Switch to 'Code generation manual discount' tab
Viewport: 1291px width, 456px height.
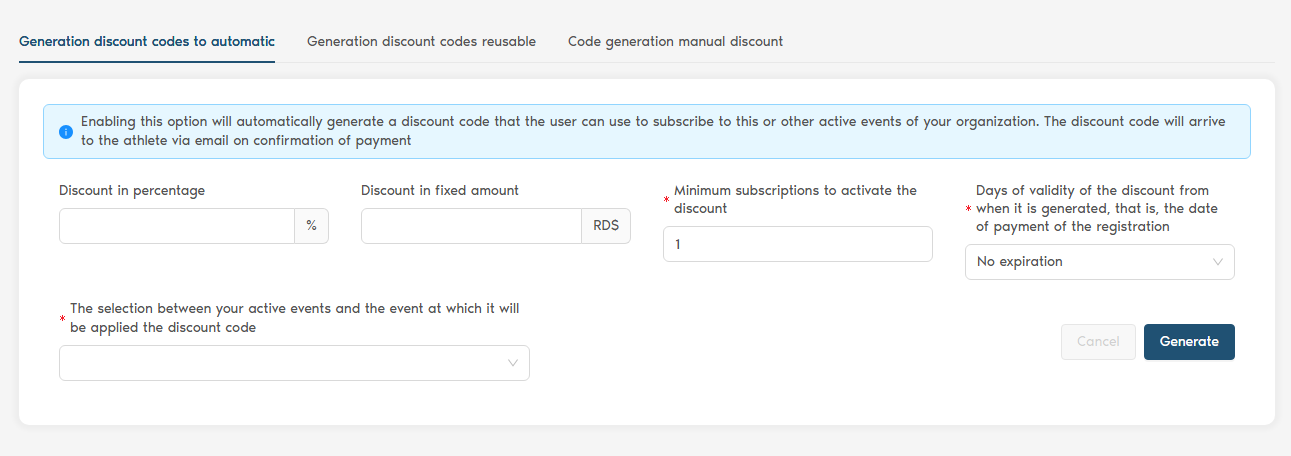point(675,42)
